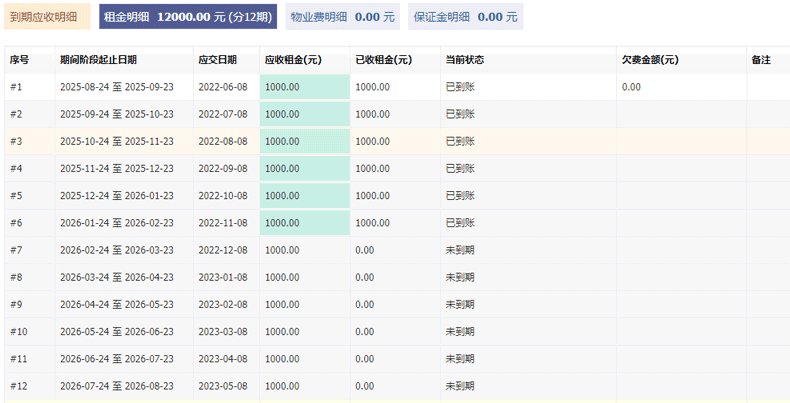Select highlighted row #3
This screenshot has width=790, height=403.
397,142
